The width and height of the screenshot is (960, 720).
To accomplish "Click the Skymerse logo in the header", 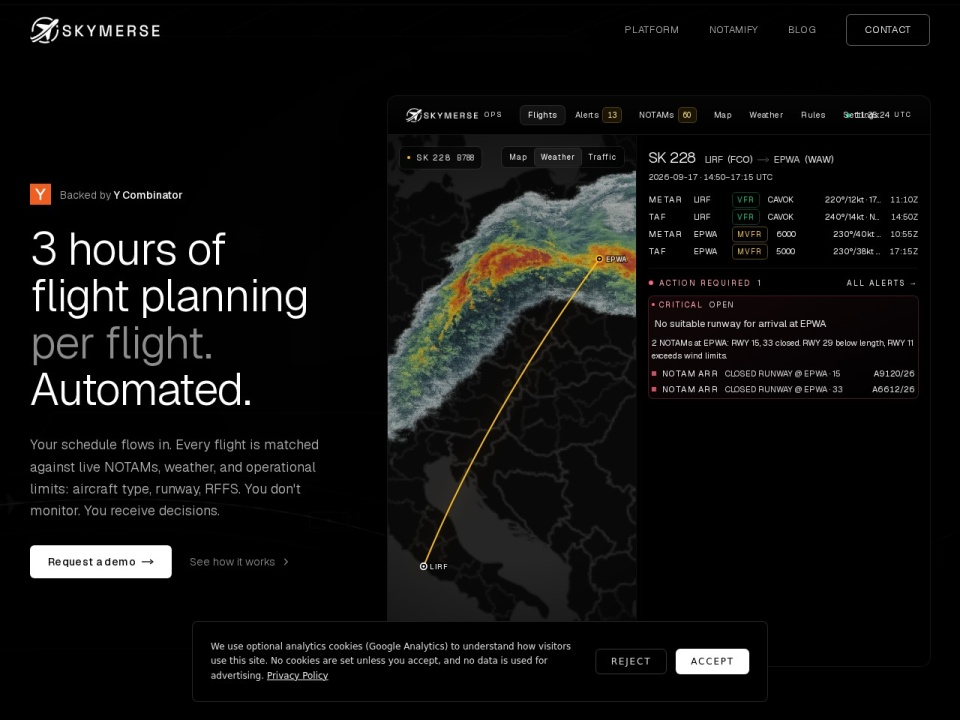I will pos(96,30).
